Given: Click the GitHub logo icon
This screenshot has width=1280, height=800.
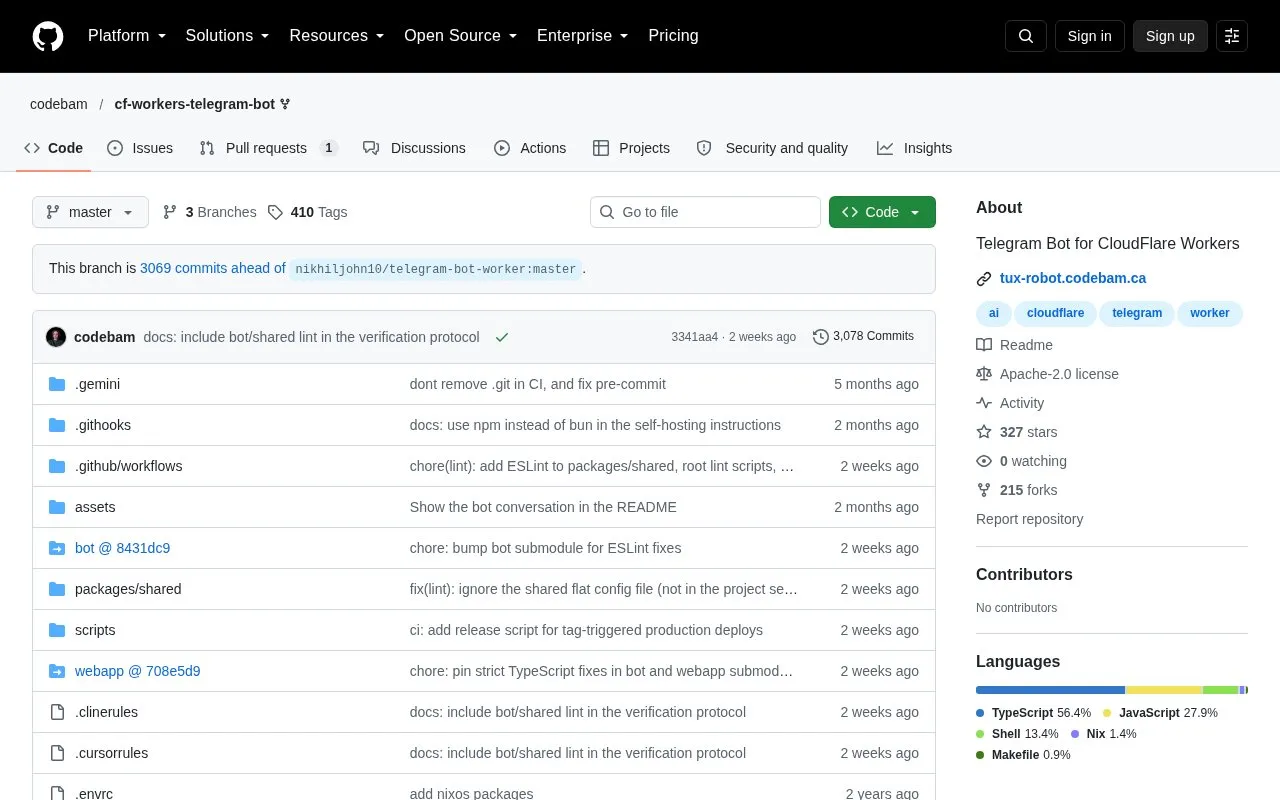Looking at the screenshot, I should tap(48, 36).
